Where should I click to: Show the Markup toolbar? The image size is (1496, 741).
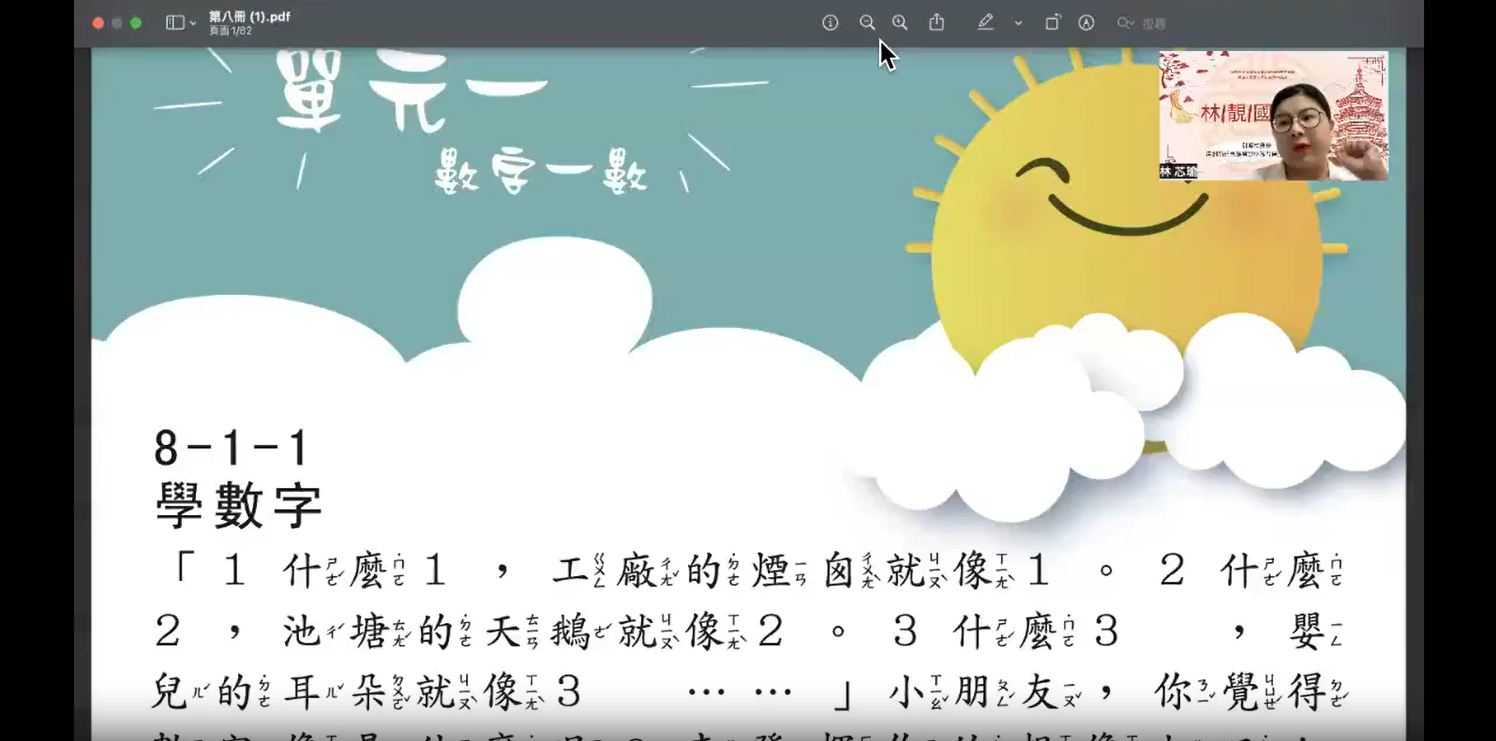pos(1086,23)
